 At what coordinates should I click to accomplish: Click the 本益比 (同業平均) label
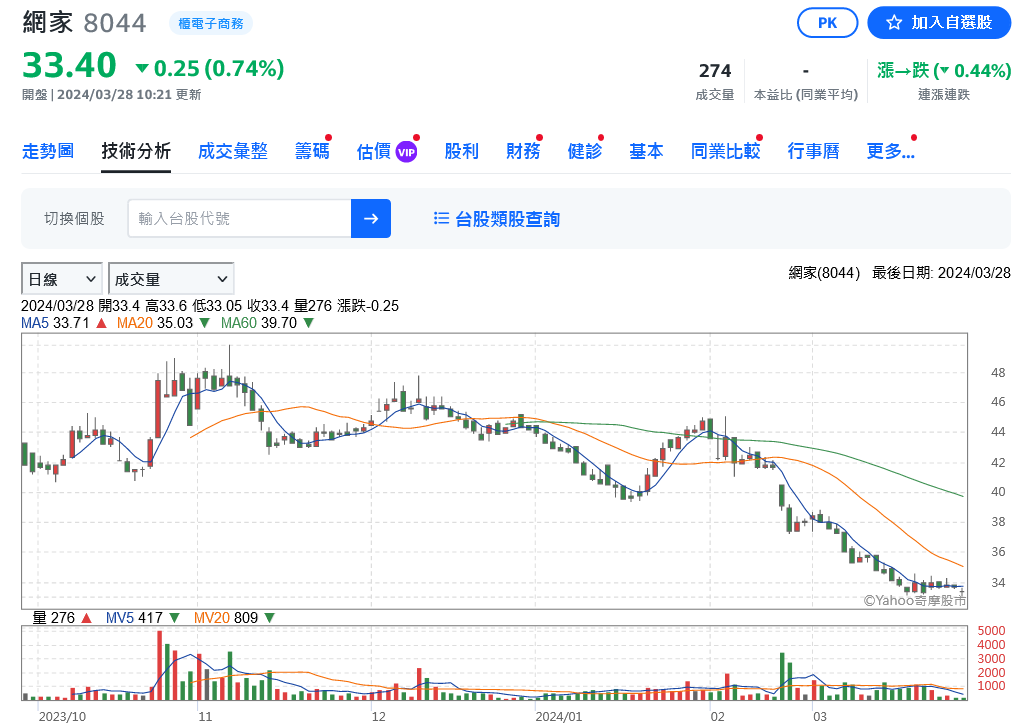[x=806, y=95]
